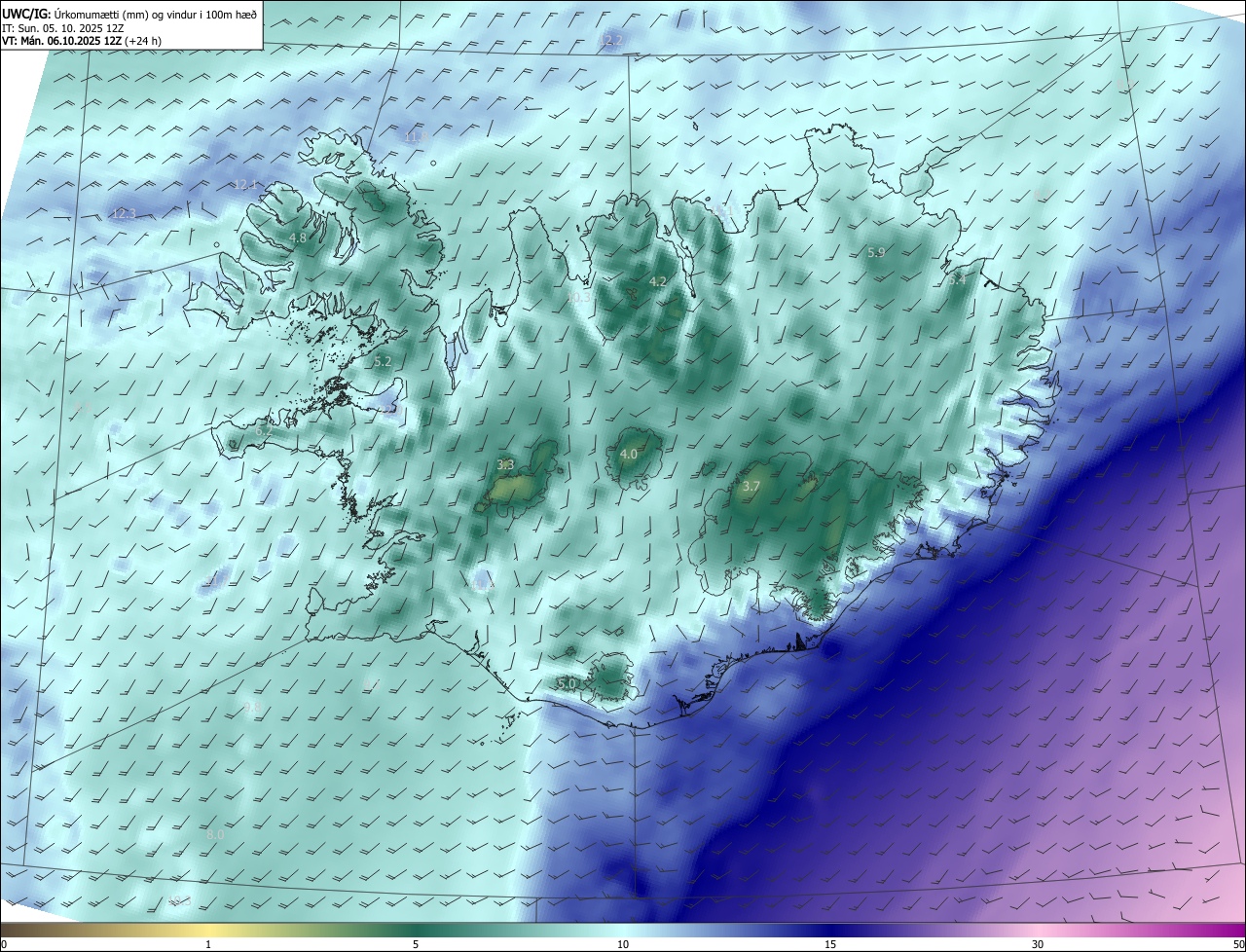Click the "50" tick on the color scale

coord(1238,944)
